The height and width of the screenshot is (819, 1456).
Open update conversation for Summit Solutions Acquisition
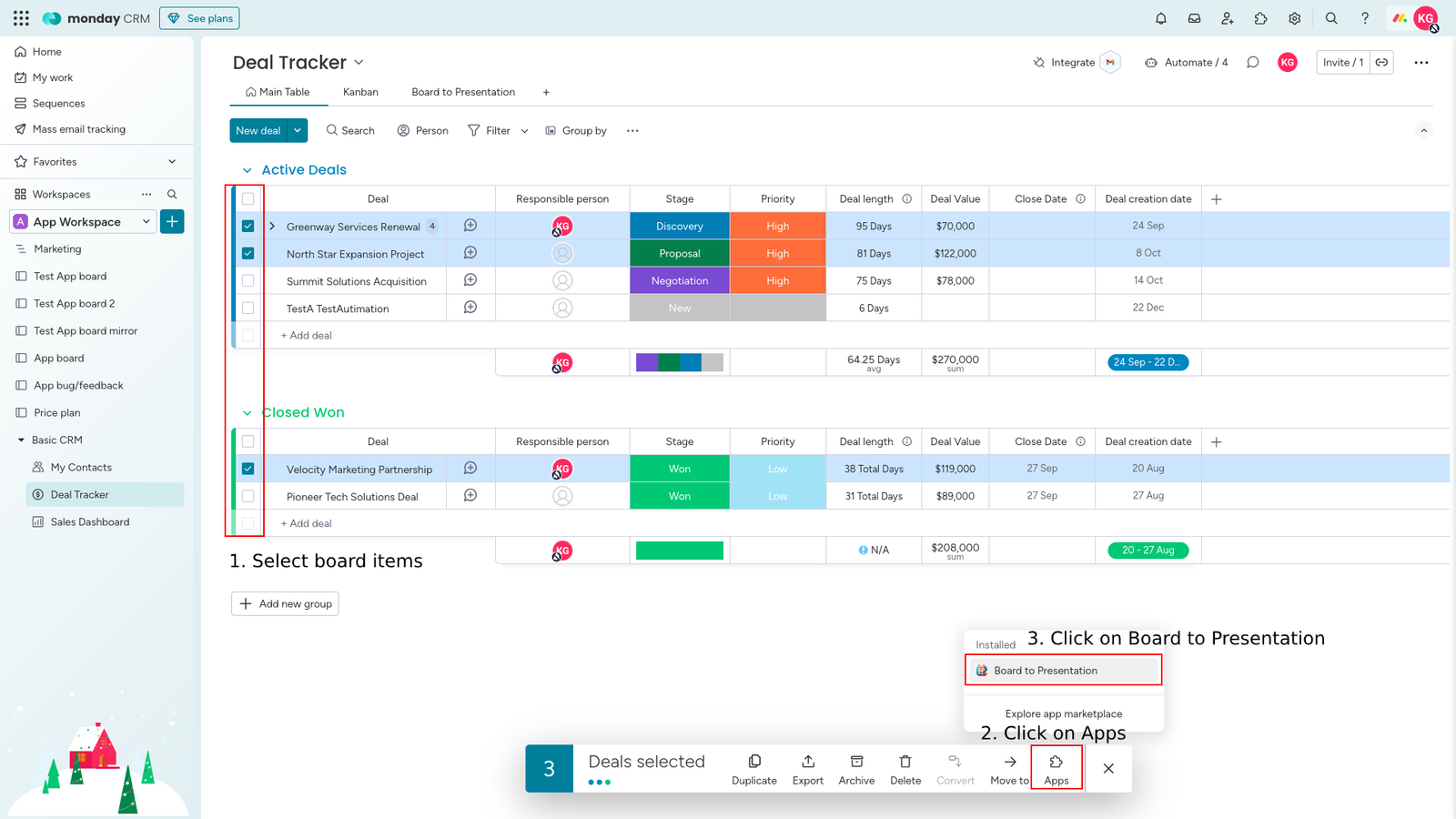470,280
